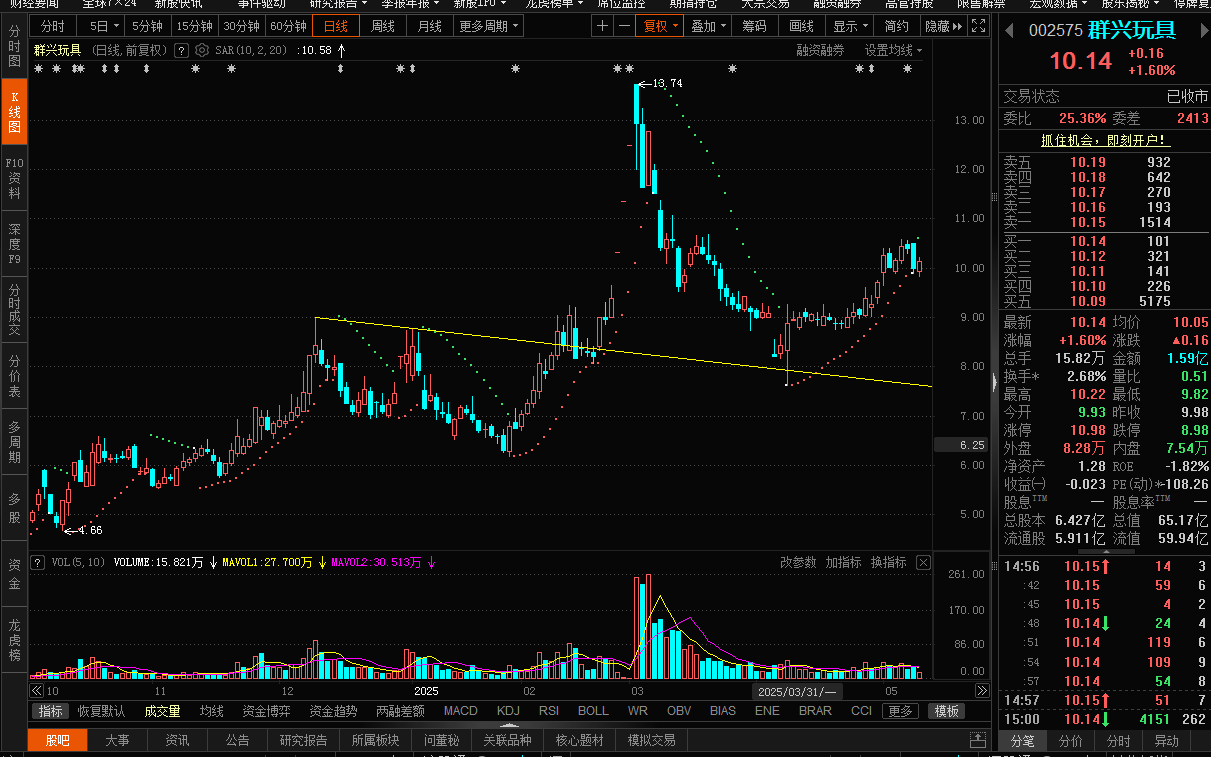The width and height of the screenshot is (1211, 757).
Task: Open the 公告 bottom tab
Action: click(x=237, y=740)
